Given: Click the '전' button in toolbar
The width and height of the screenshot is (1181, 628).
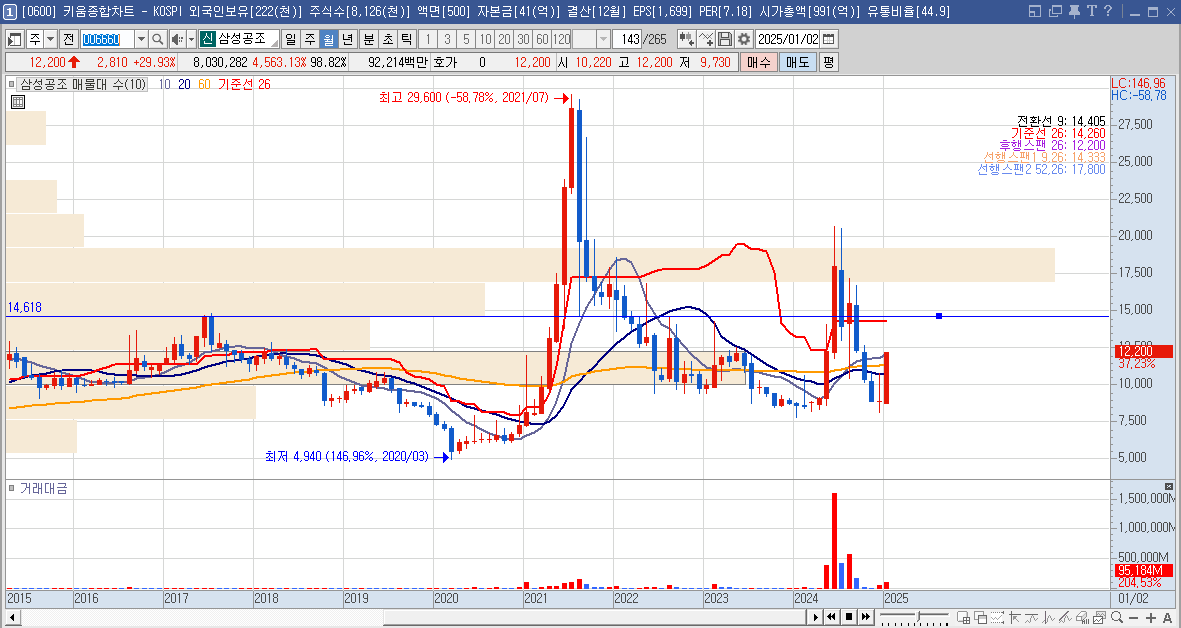Looking at the screenshot, I should click(68, 39).
